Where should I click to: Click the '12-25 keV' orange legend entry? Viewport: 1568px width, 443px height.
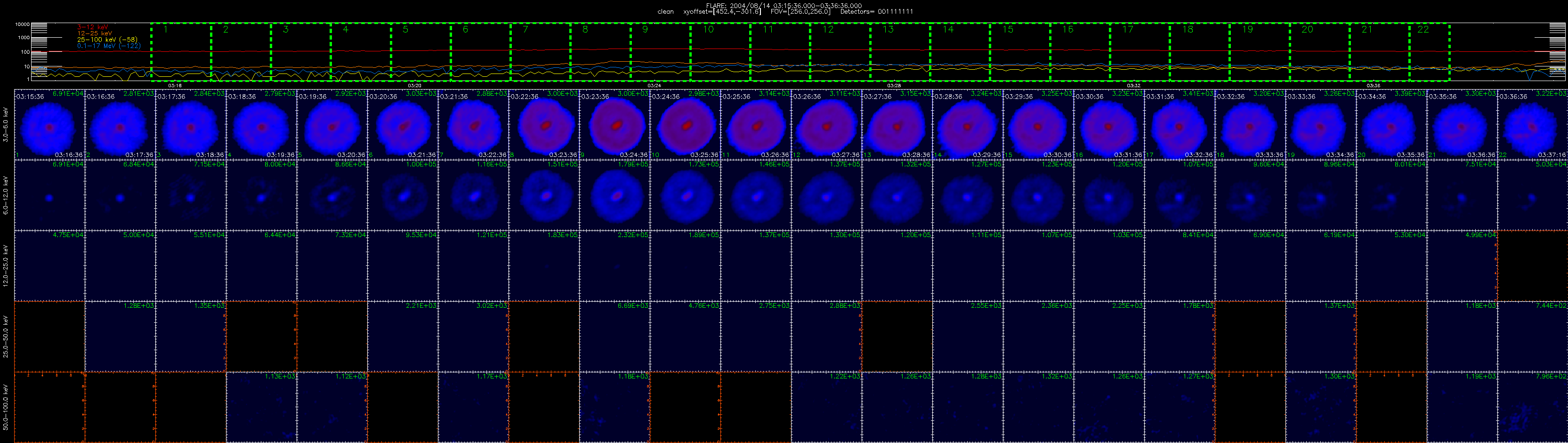(x=94, y=33)
